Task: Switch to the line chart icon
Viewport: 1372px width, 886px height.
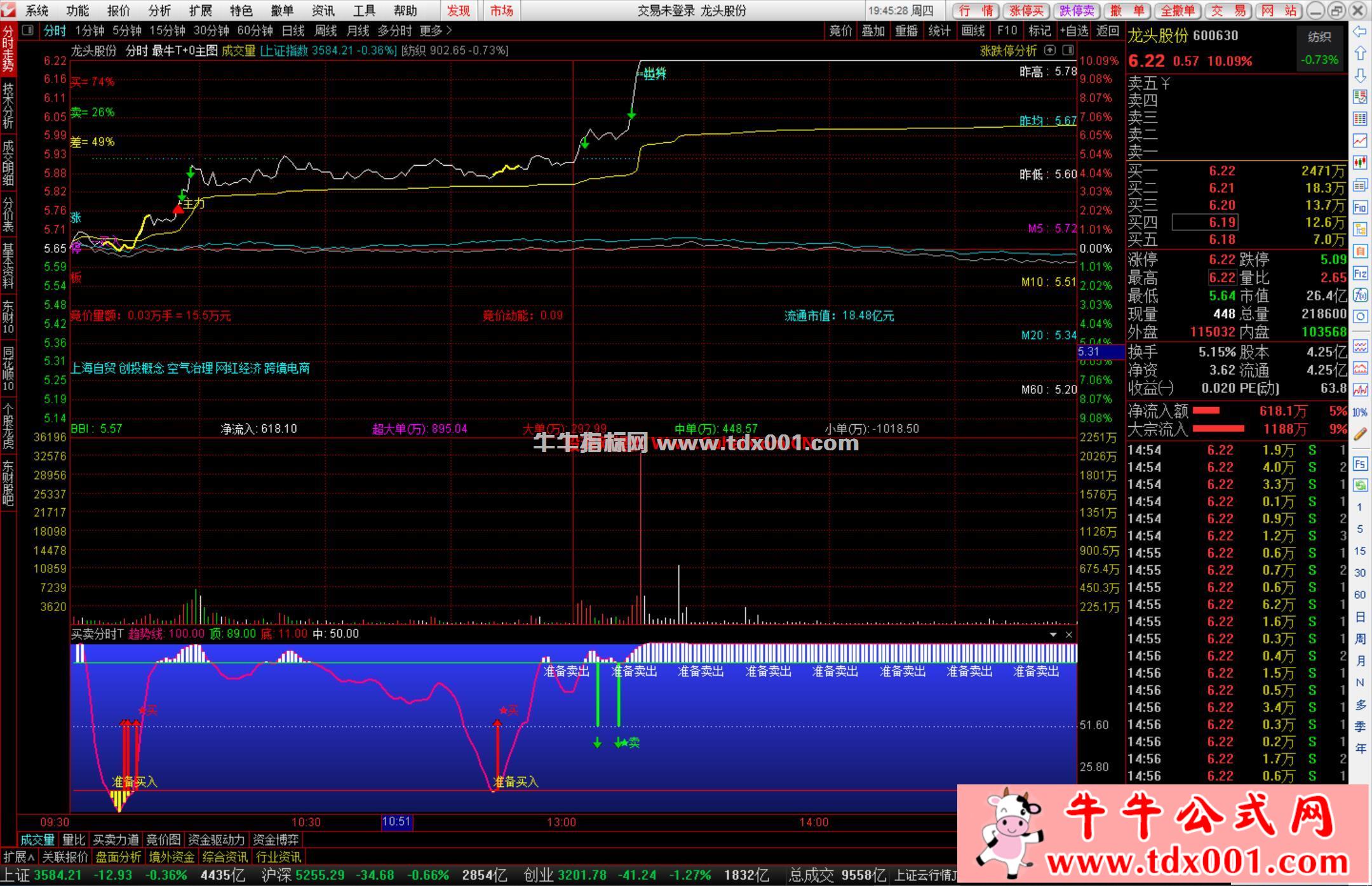Action: coord(1360,141)
